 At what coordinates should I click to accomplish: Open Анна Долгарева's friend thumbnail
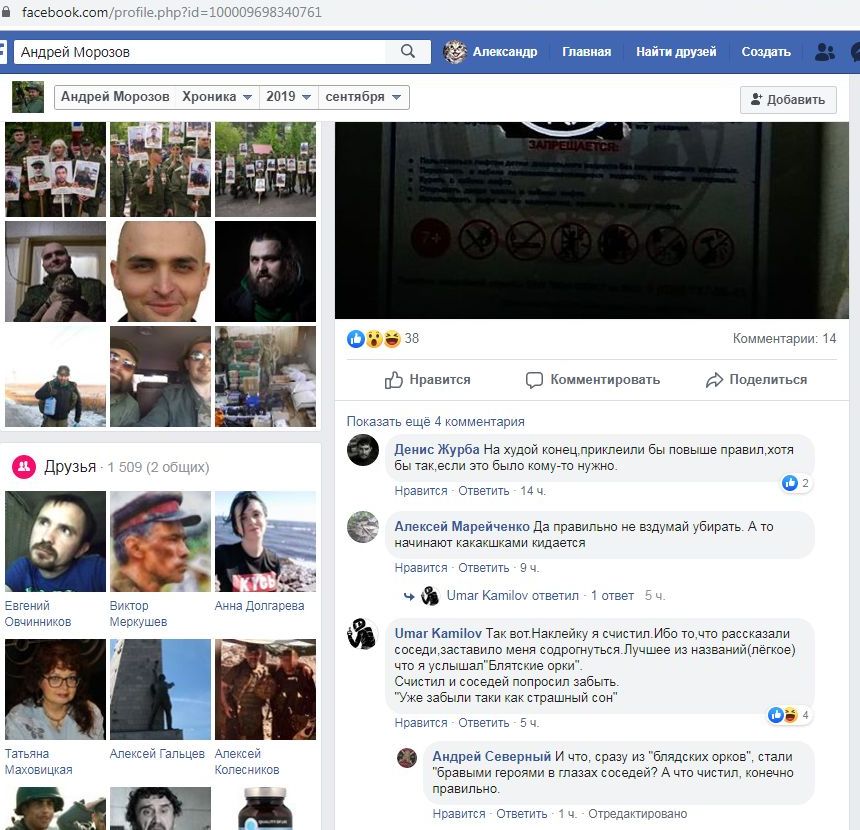pyautogui.click(x=265, y=541)
